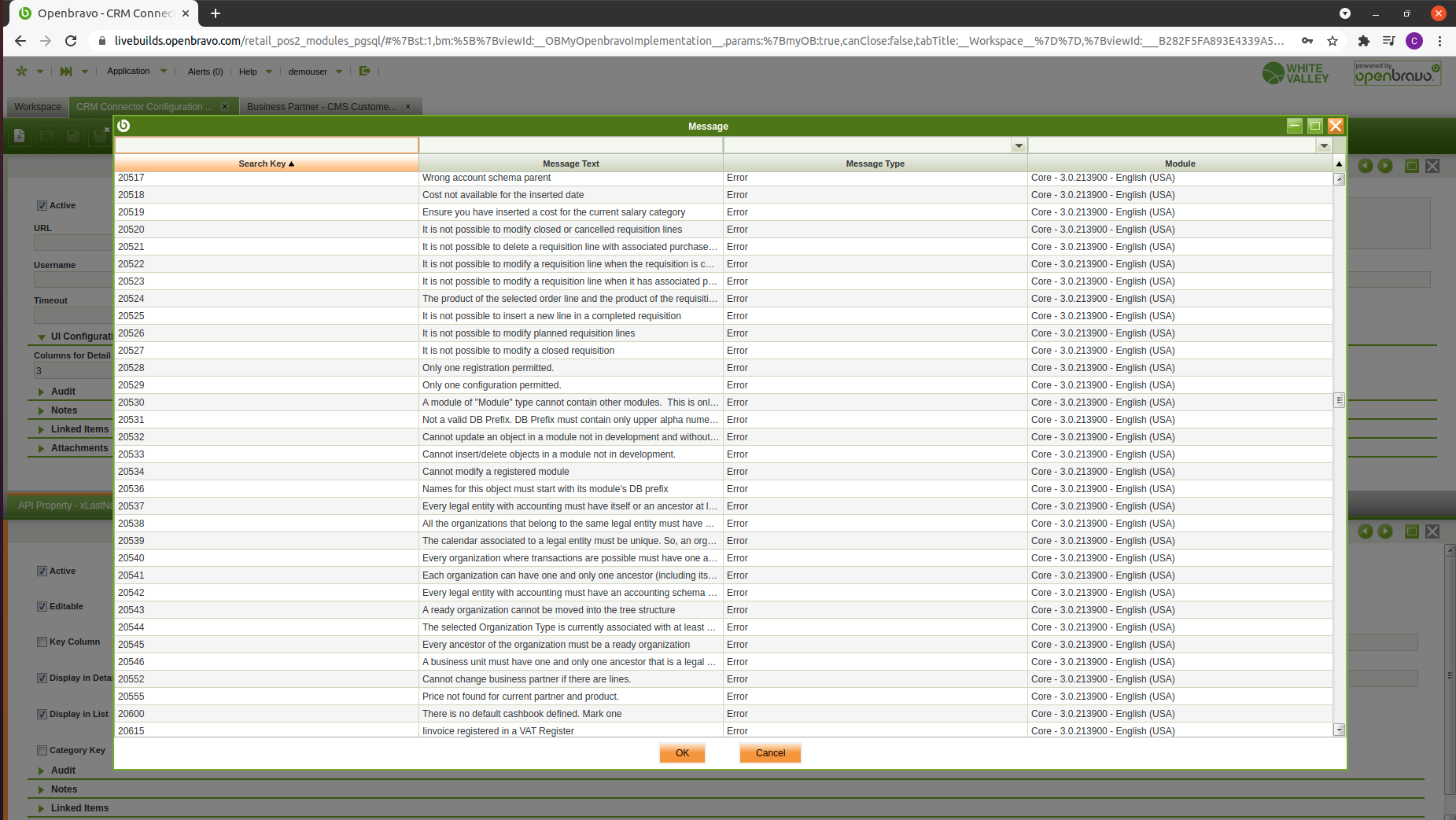Toggle the Editable checkbox

pyautogui.click(x=42, y=607)
